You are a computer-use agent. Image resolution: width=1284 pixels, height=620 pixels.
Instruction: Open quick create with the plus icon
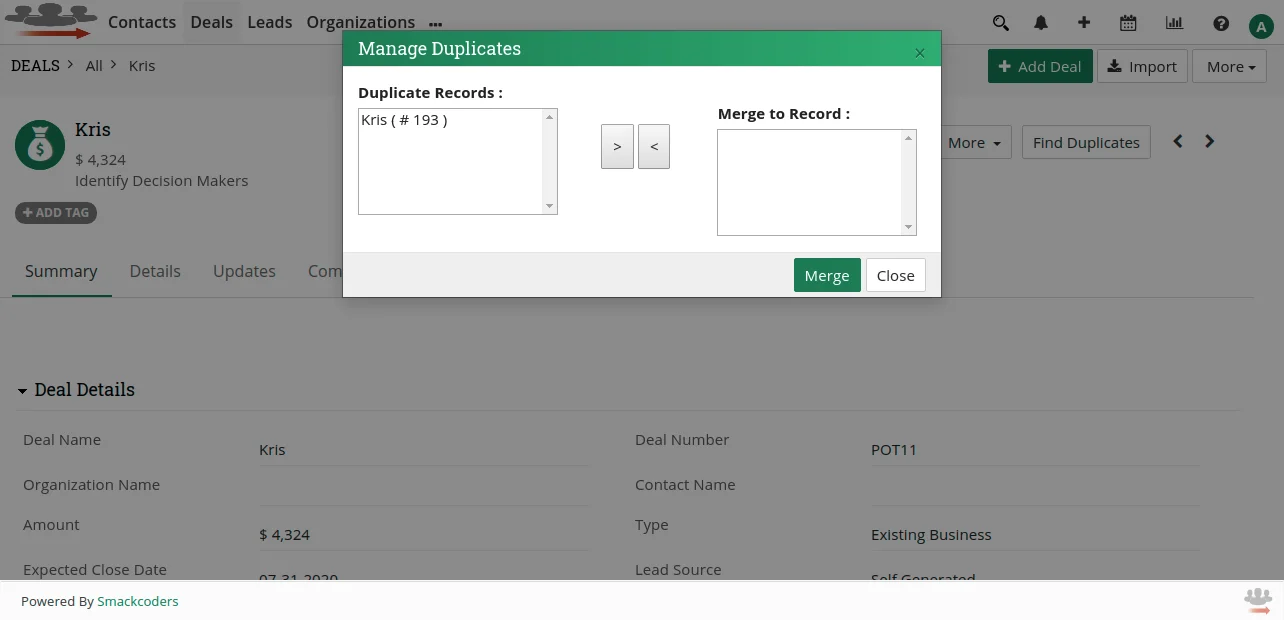(x=1084, y=22)
